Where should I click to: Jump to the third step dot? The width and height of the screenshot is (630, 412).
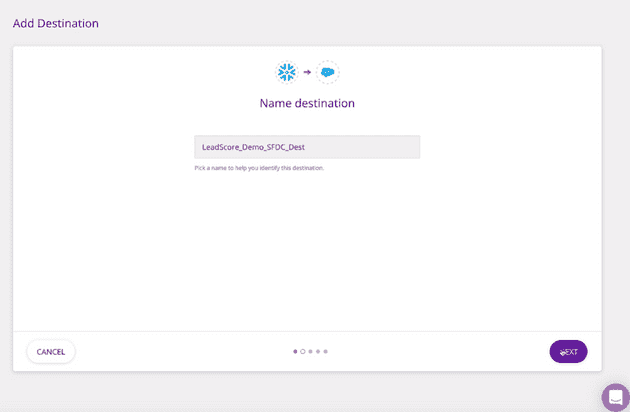point(311,351)
